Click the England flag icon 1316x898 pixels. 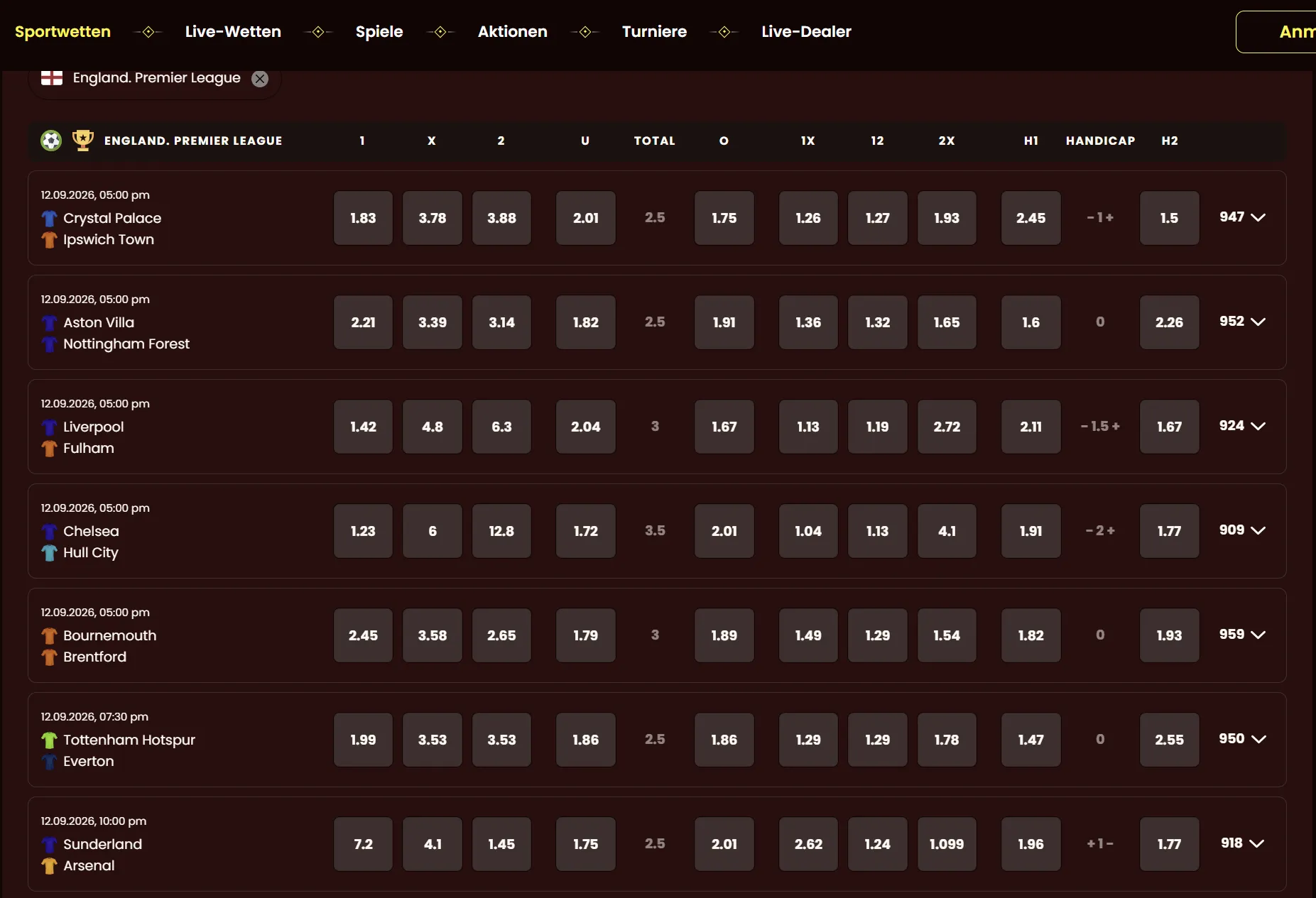[x=52, y=78]
